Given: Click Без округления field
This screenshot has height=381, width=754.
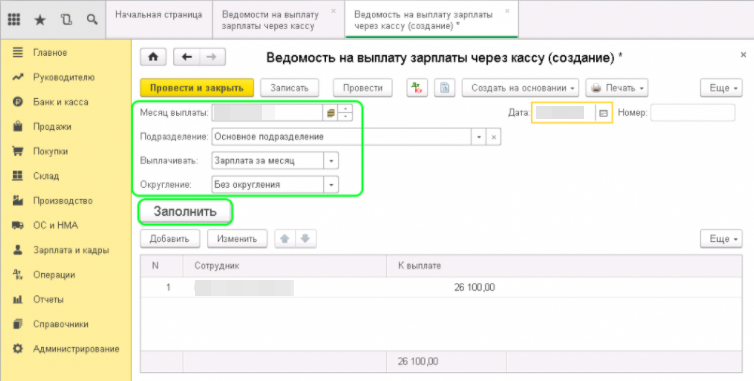Looking at the screenshot, I should click(x=267, y=185).
